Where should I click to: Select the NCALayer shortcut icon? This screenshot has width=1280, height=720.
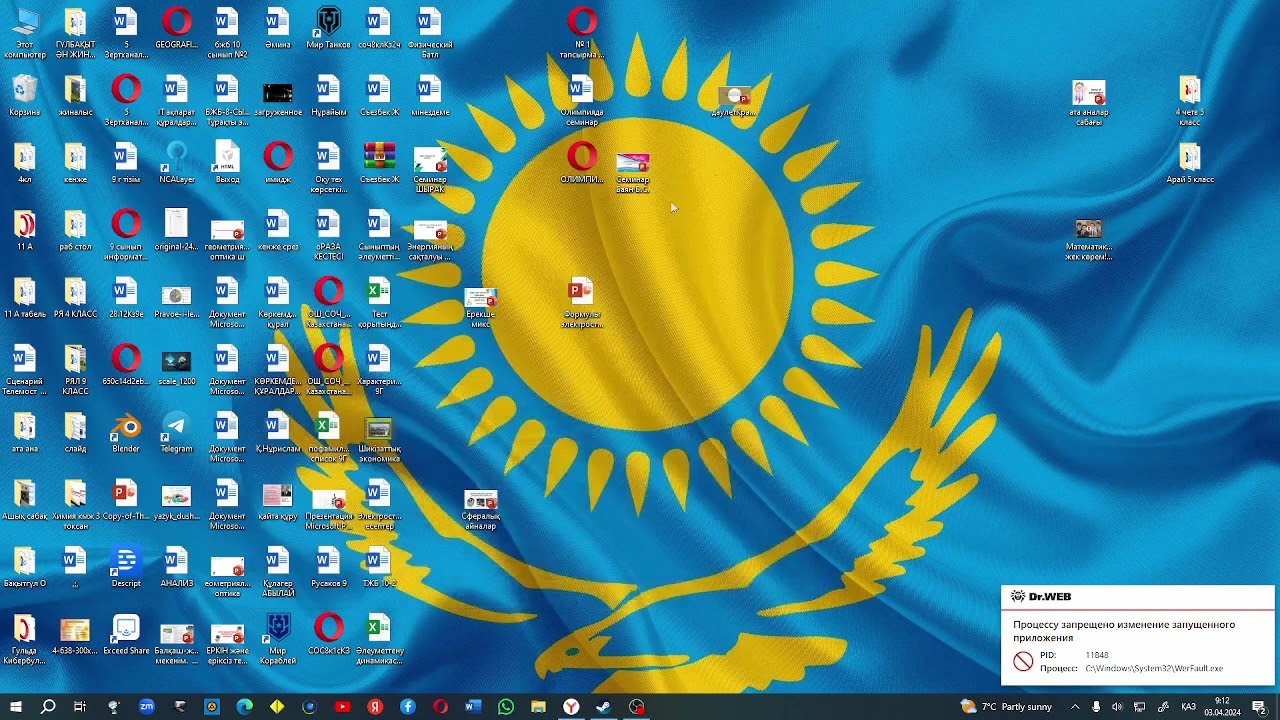click(177, 165)
